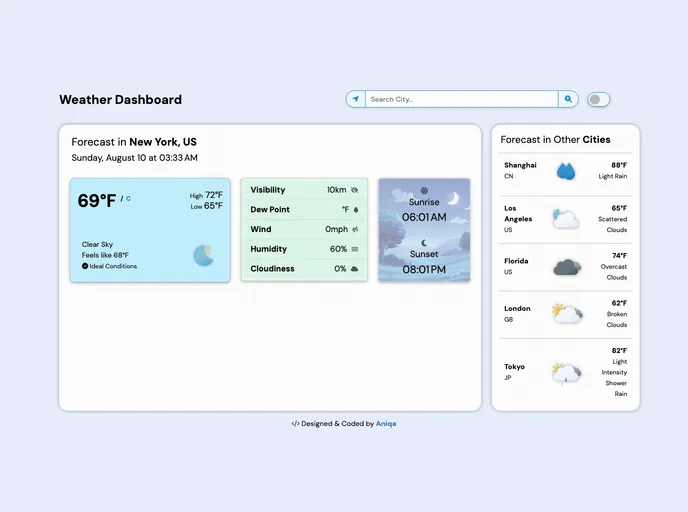
Task: Click the Sunday, August 10 date line
Action: point(134,158)
